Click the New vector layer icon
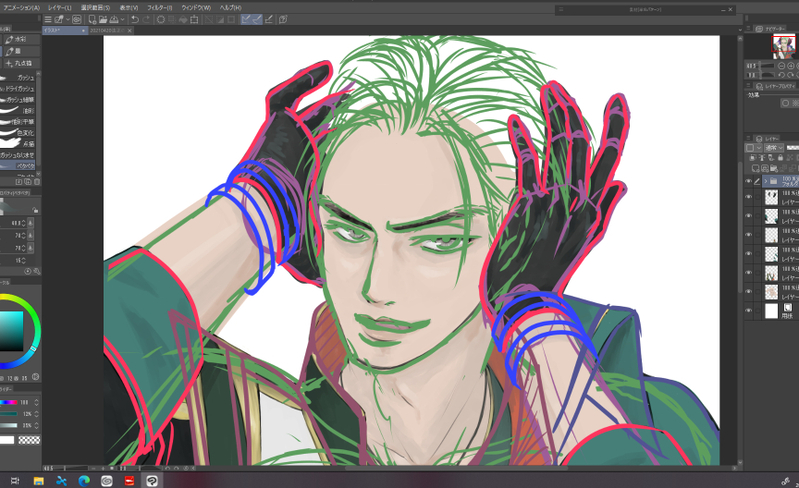Image resolution: width=799 pixels, height=488 pixels. 765,168
